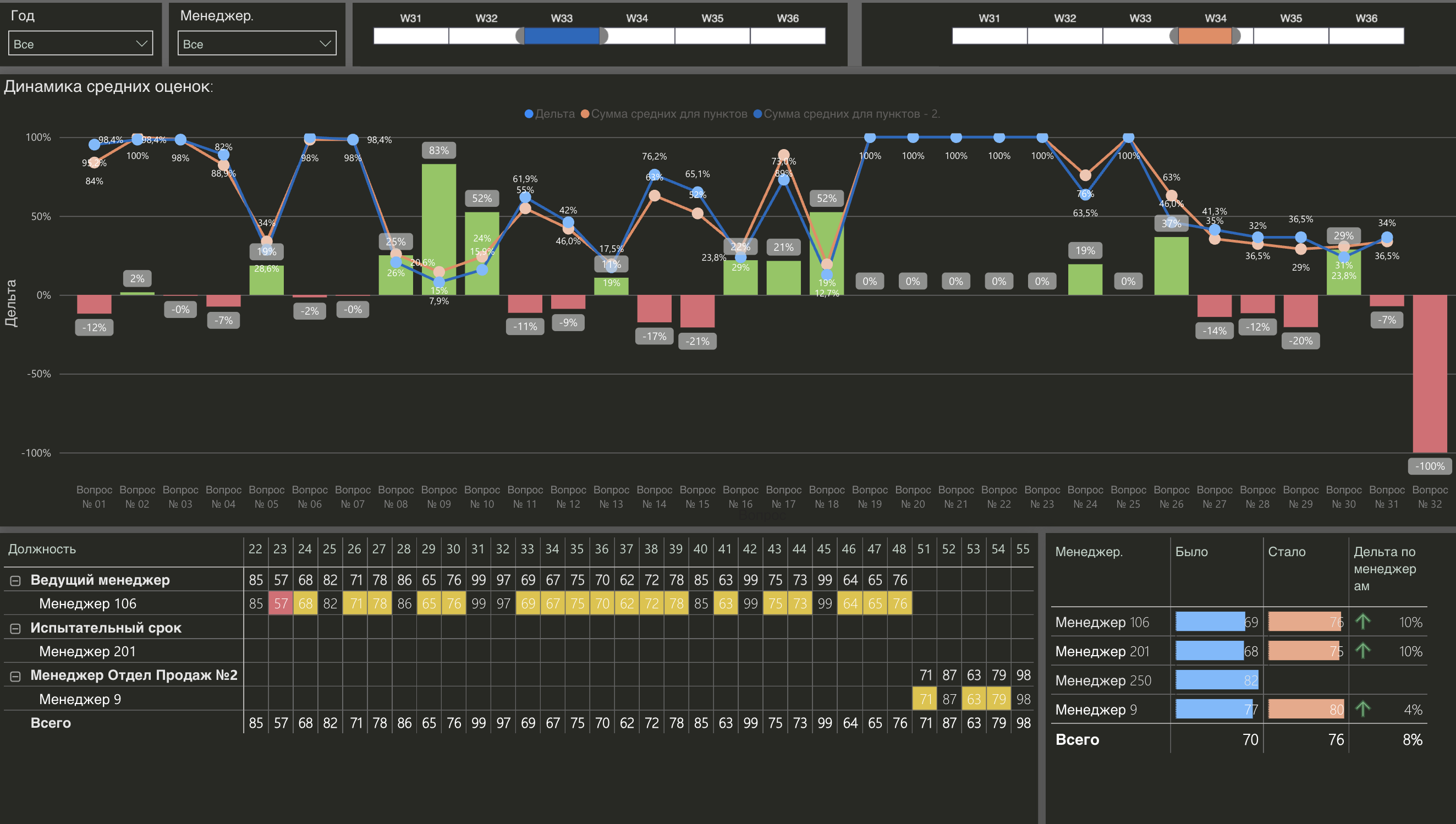Click green up arrow for Менеджер 9
The width and height of the screenshot is (1456, 824).
point(1362,708)
